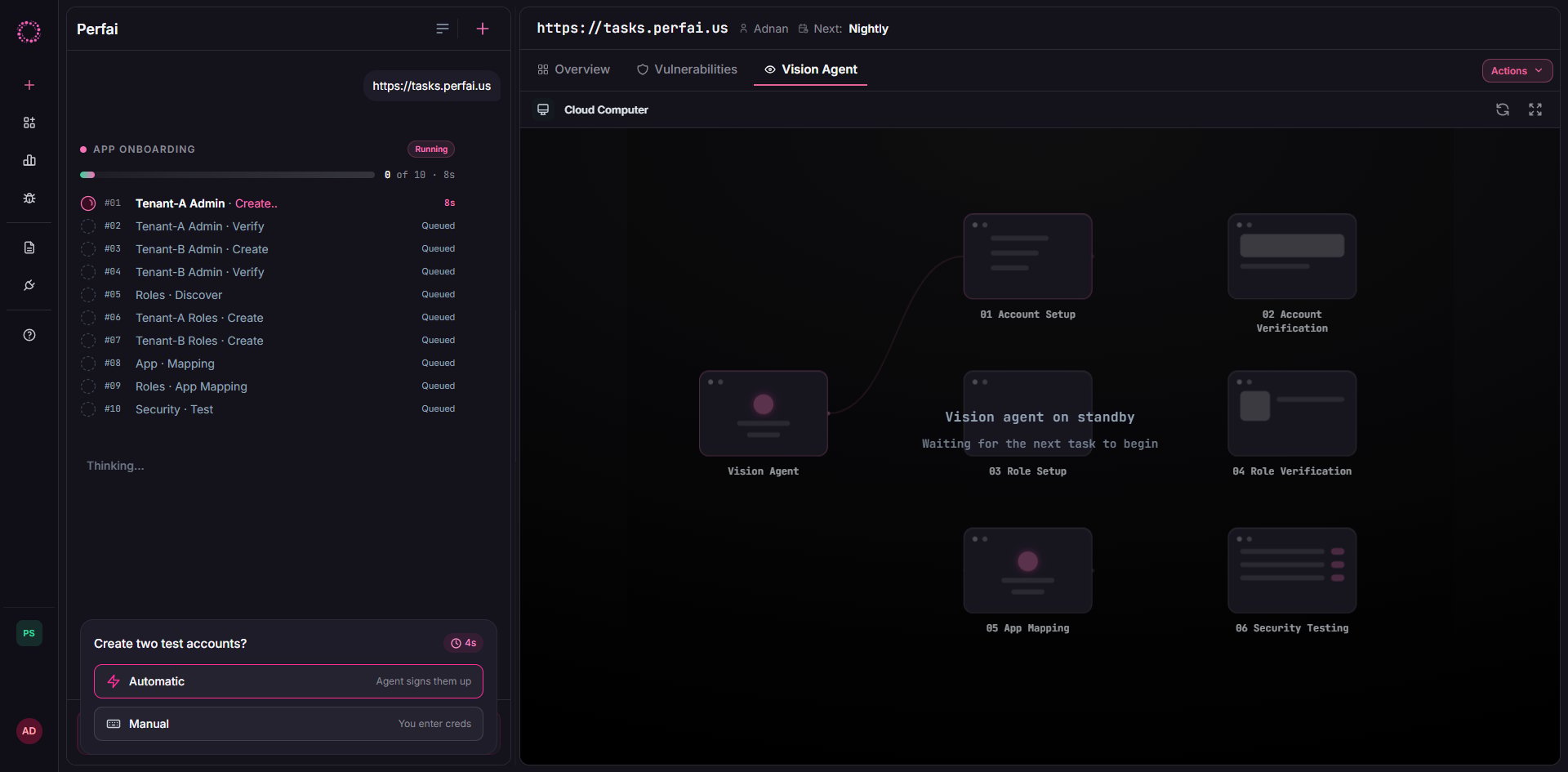Click the https://tasks.perfai.us page title
This screenshot has width=1568, height=772.
(x=632, y=28)
